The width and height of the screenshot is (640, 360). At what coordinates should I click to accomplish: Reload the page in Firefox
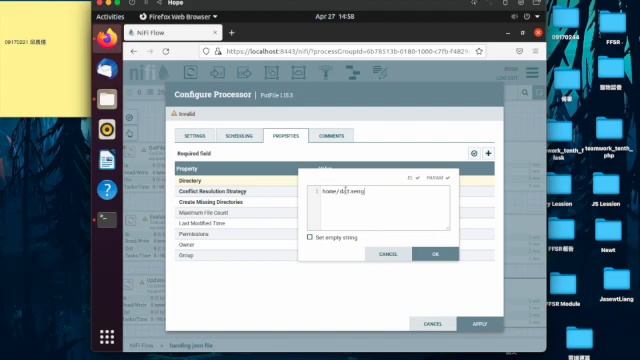[166, 51]
